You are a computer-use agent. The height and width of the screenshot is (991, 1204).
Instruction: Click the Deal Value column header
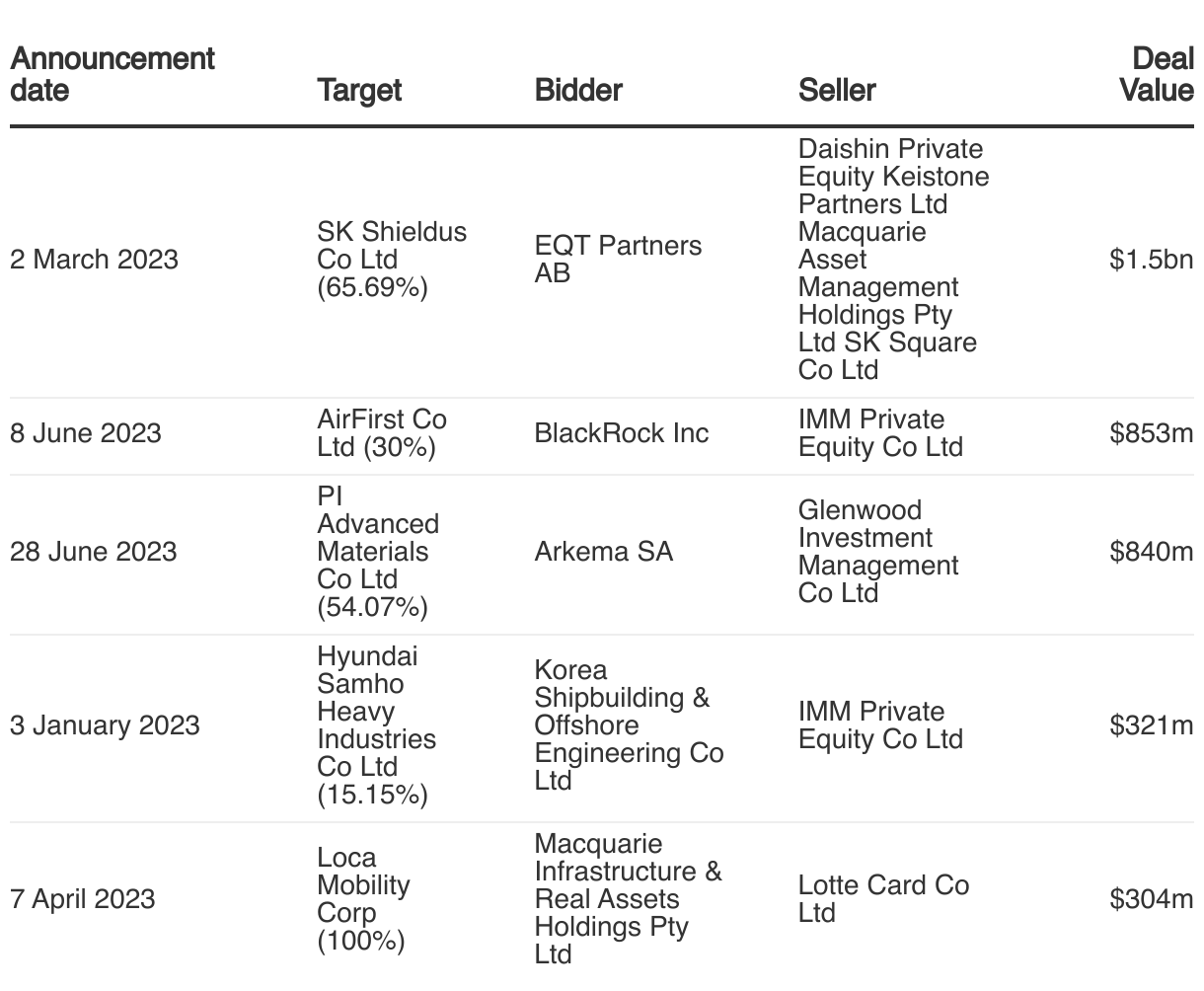tap(1157, 74)
